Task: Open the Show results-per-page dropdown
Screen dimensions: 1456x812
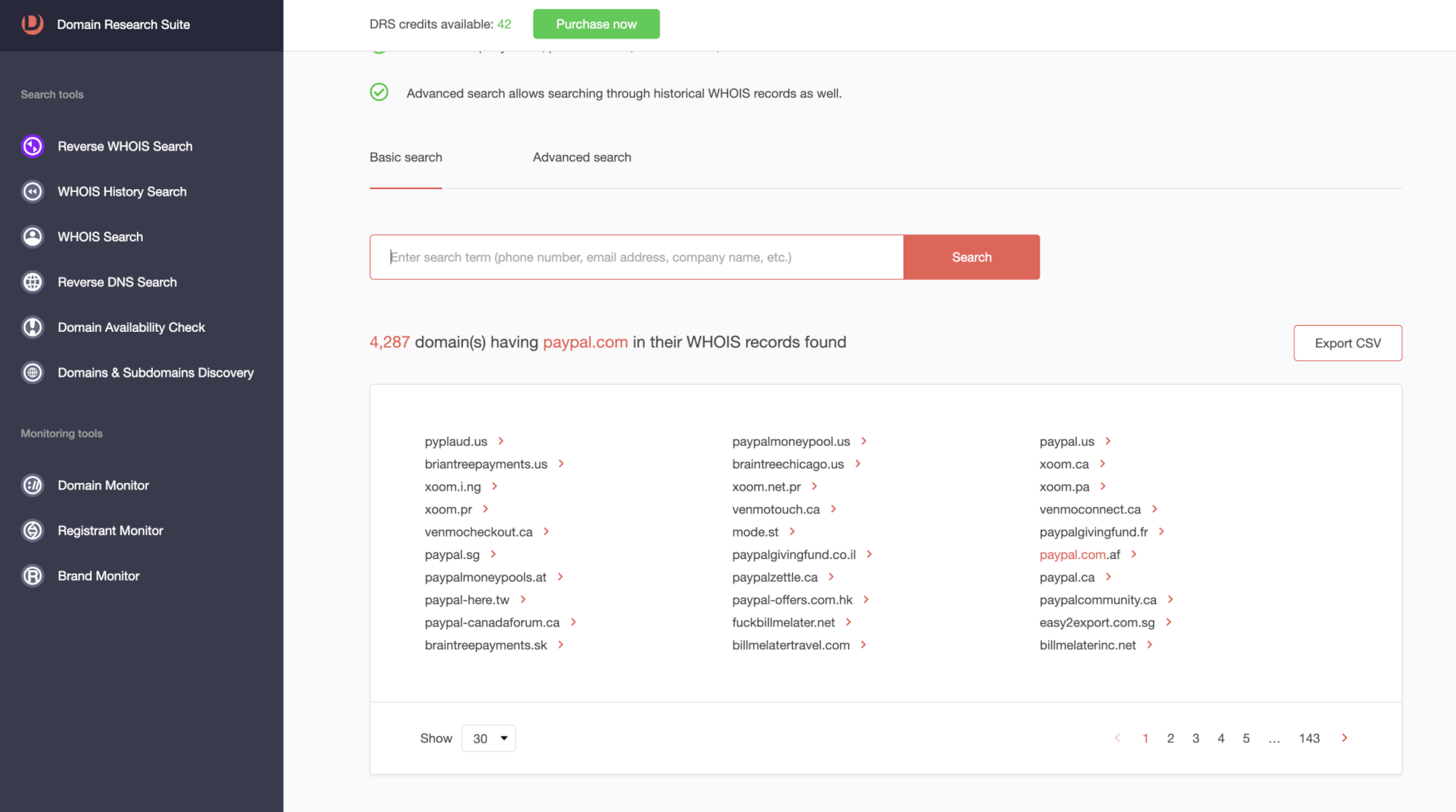Action: (x=488, y=738)
